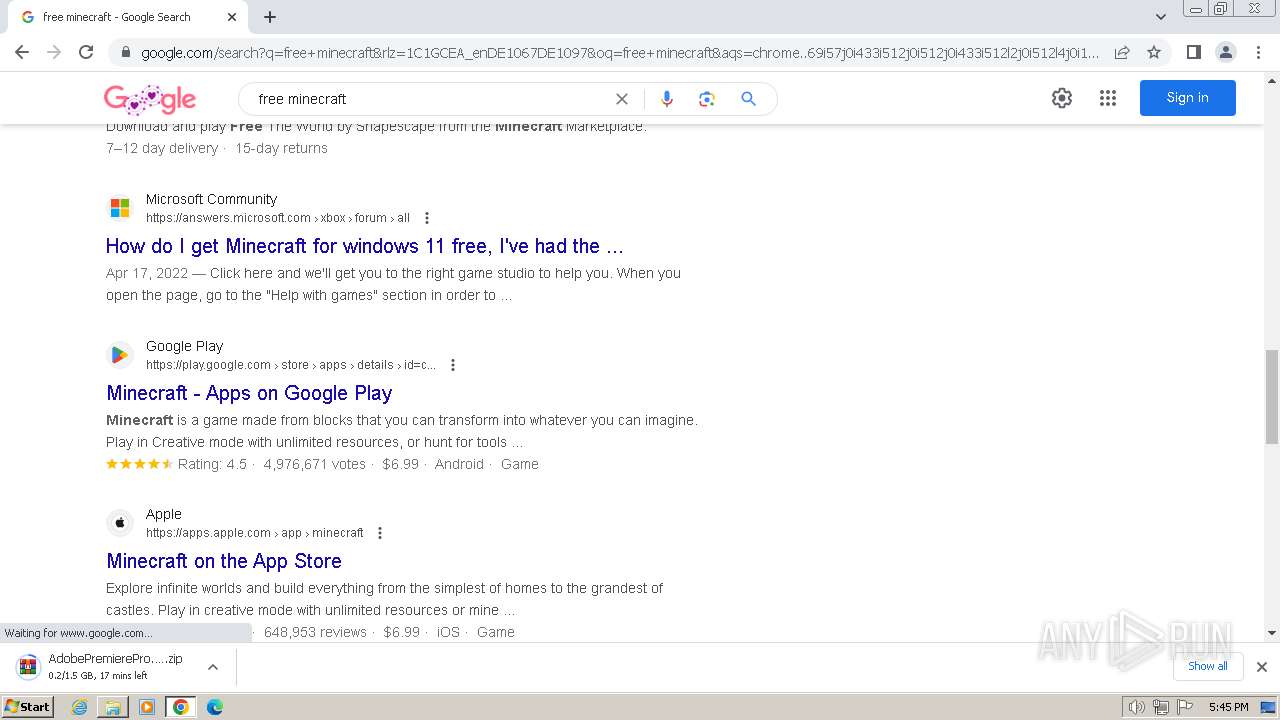This screenshot has width=1280, height=720.
Task: Share this page icon in address bar
Action: [x=1122, y=52]
